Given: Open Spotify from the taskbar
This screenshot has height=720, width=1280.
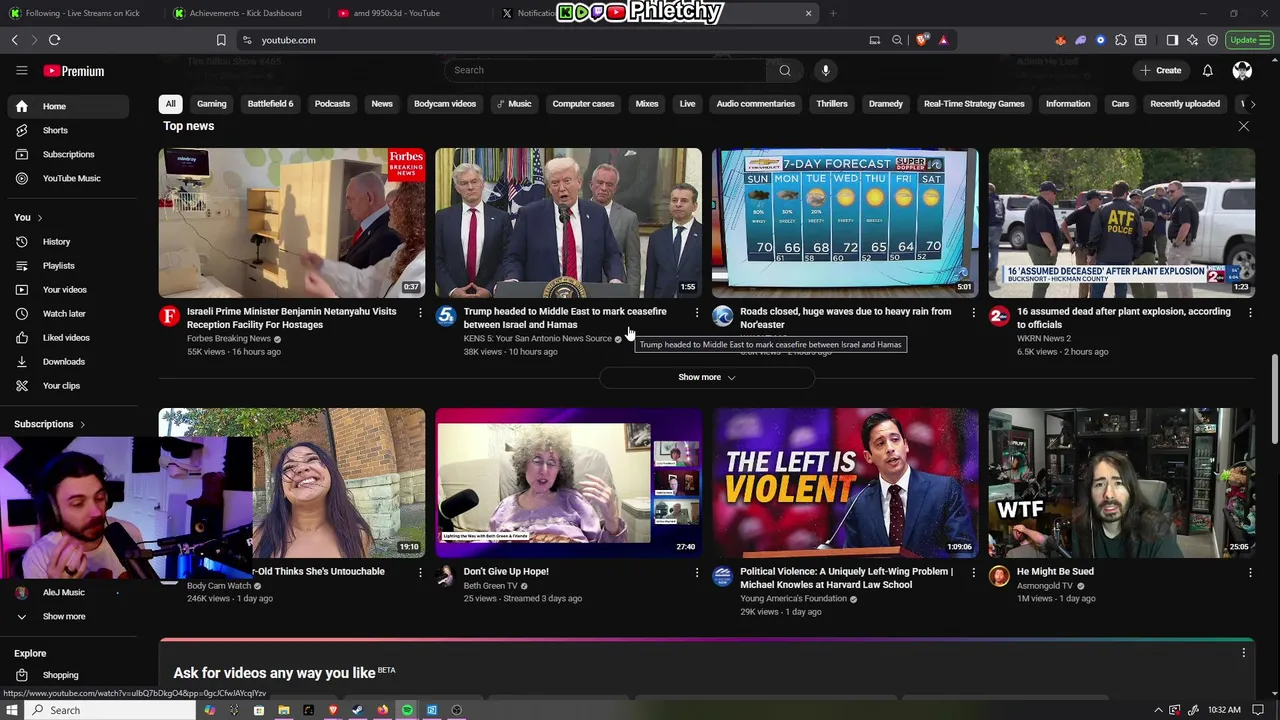Looking at the screenshot, I should (x=407, y=710).
